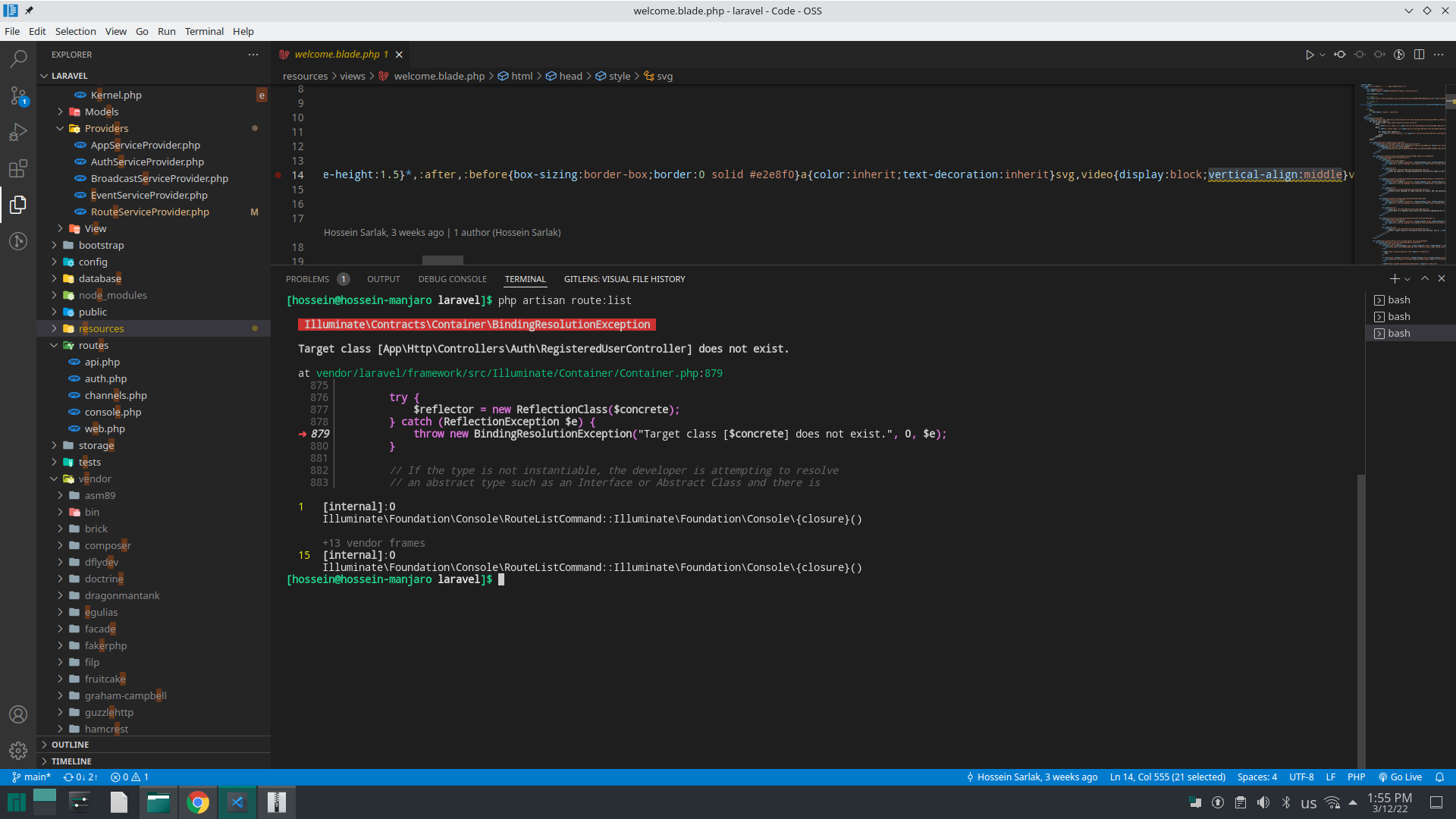Open notifications bell in status bar

coord(1439,777)
